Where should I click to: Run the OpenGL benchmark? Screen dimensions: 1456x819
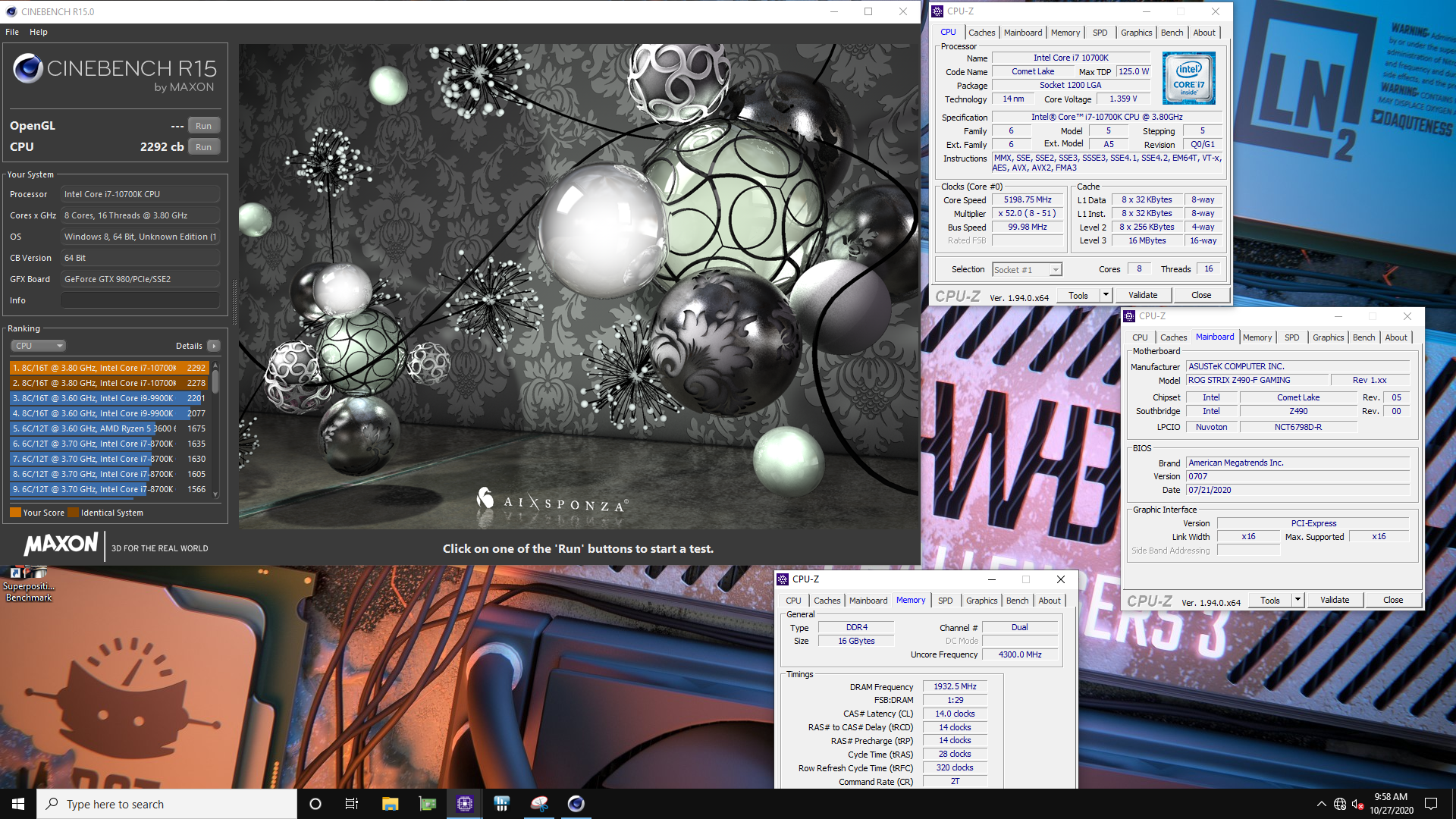click(x=203, y=126)
